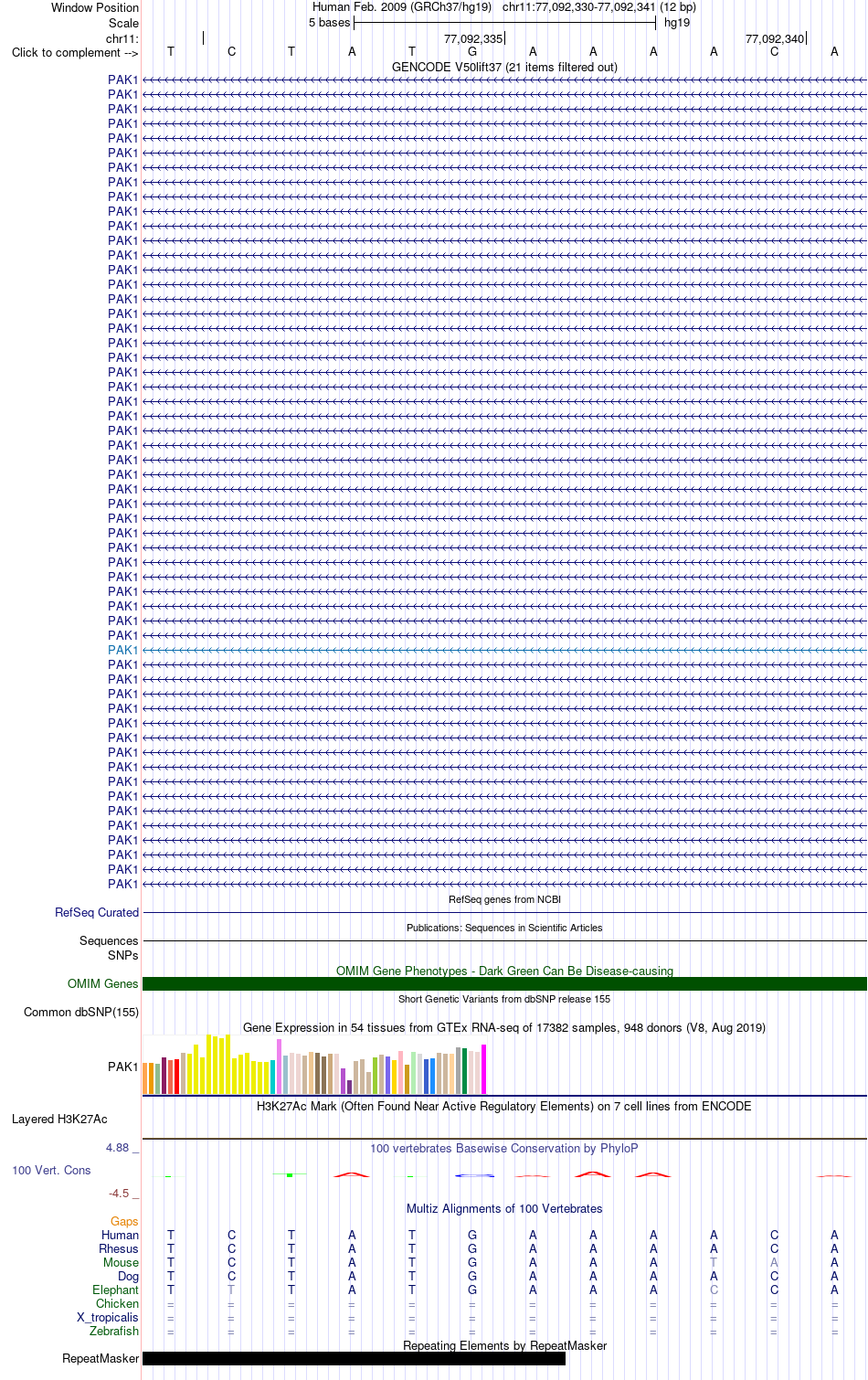
Task: Click the faded T mismatch in the Elephant row
Action: coord(231,1290)
